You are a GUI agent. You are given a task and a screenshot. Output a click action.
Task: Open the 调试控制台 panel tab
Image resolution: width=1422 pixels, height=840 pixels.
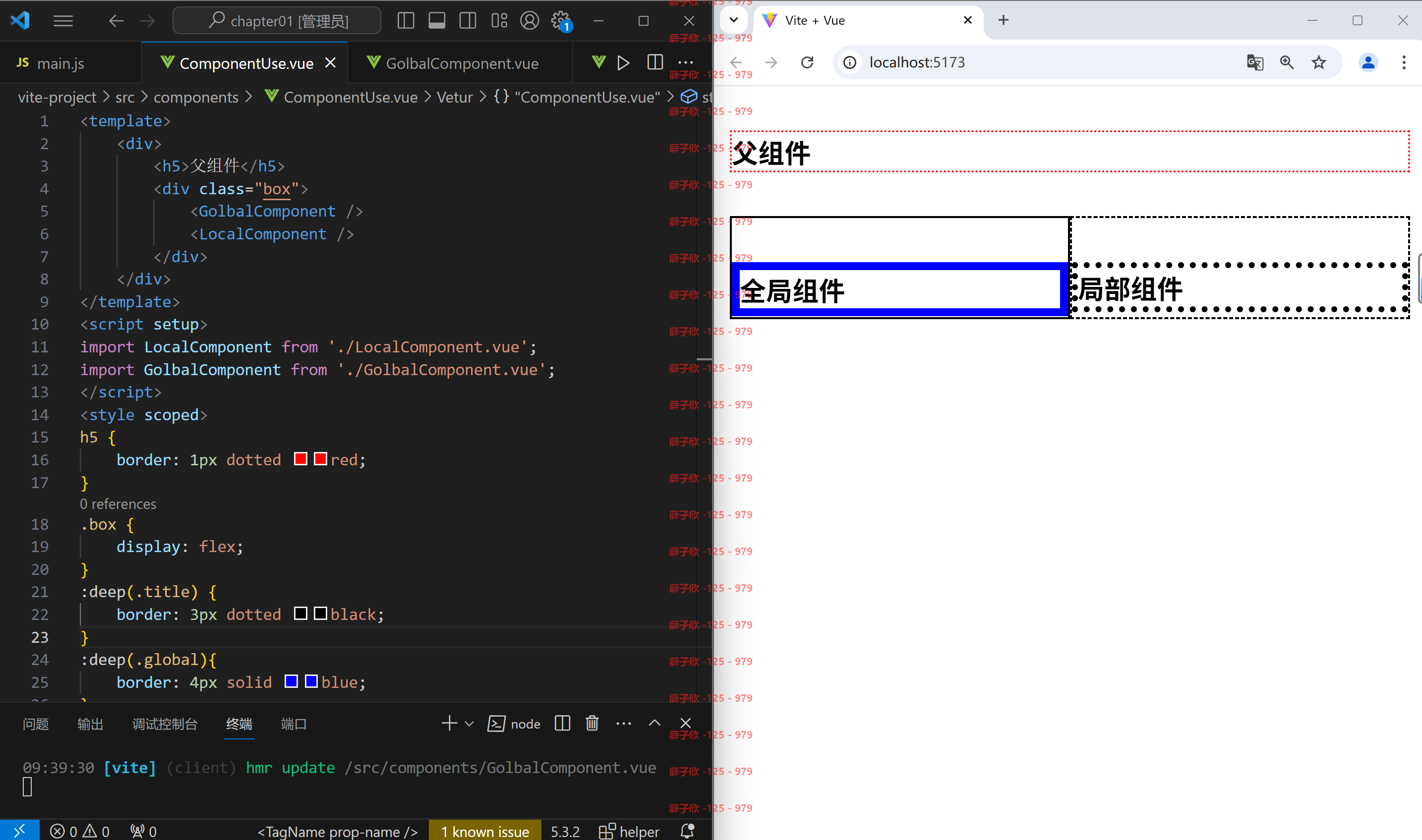(x=165, y=724)
